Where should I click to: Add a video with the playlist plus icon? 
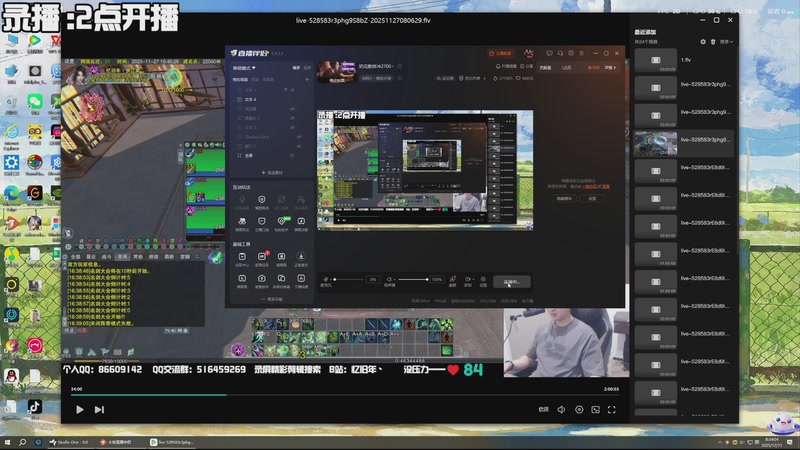click(703, 42)
